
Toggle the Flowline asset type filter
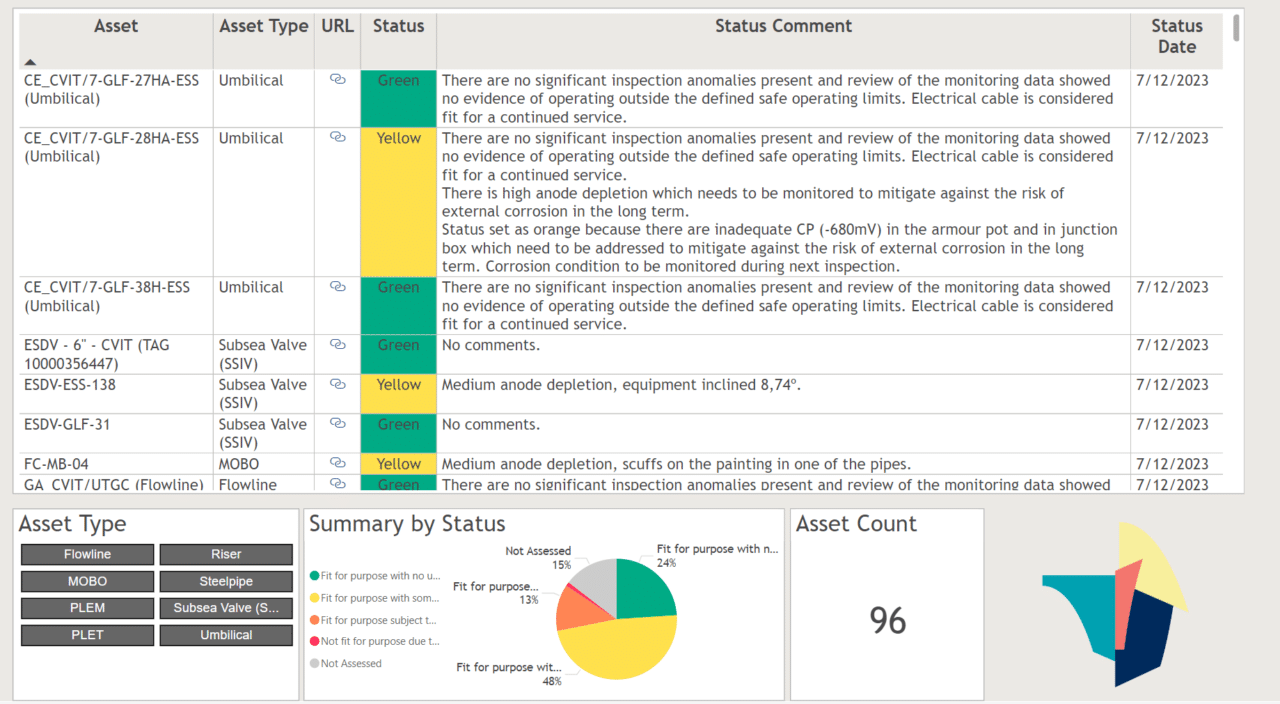tap(87, 554)
